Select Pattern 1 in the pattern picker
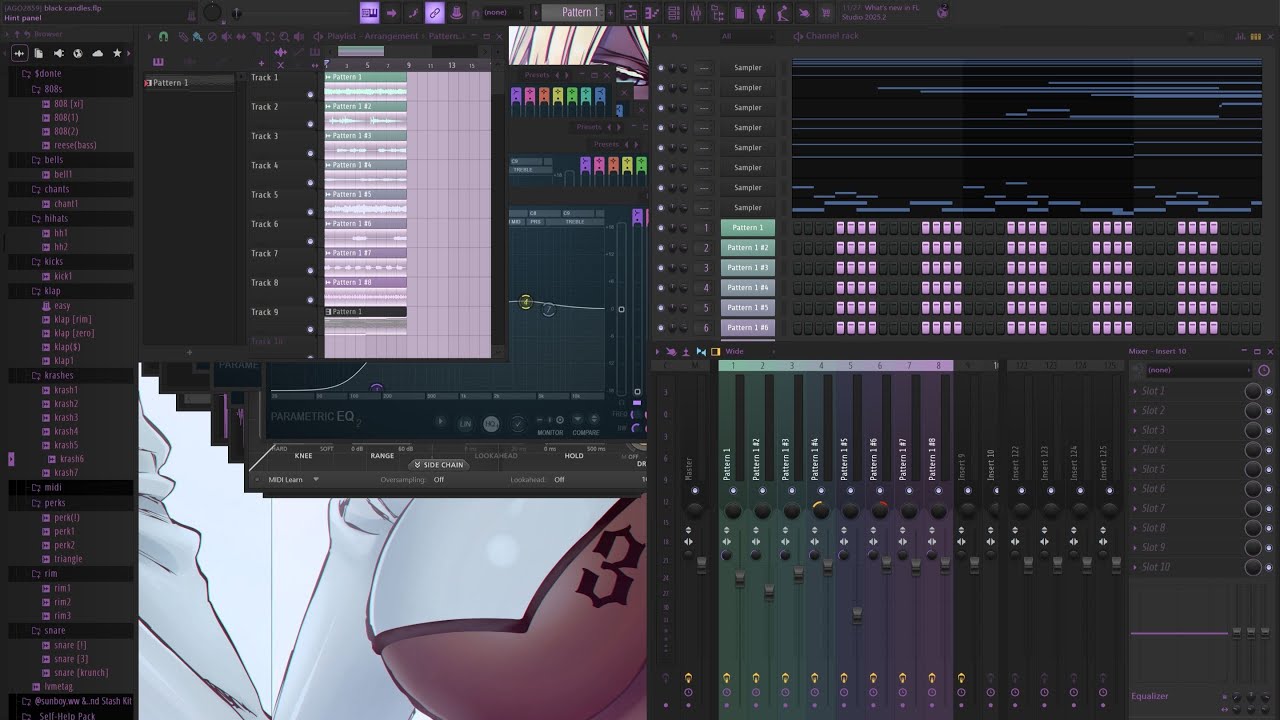 pyautogui.click(x=188, y=83)
